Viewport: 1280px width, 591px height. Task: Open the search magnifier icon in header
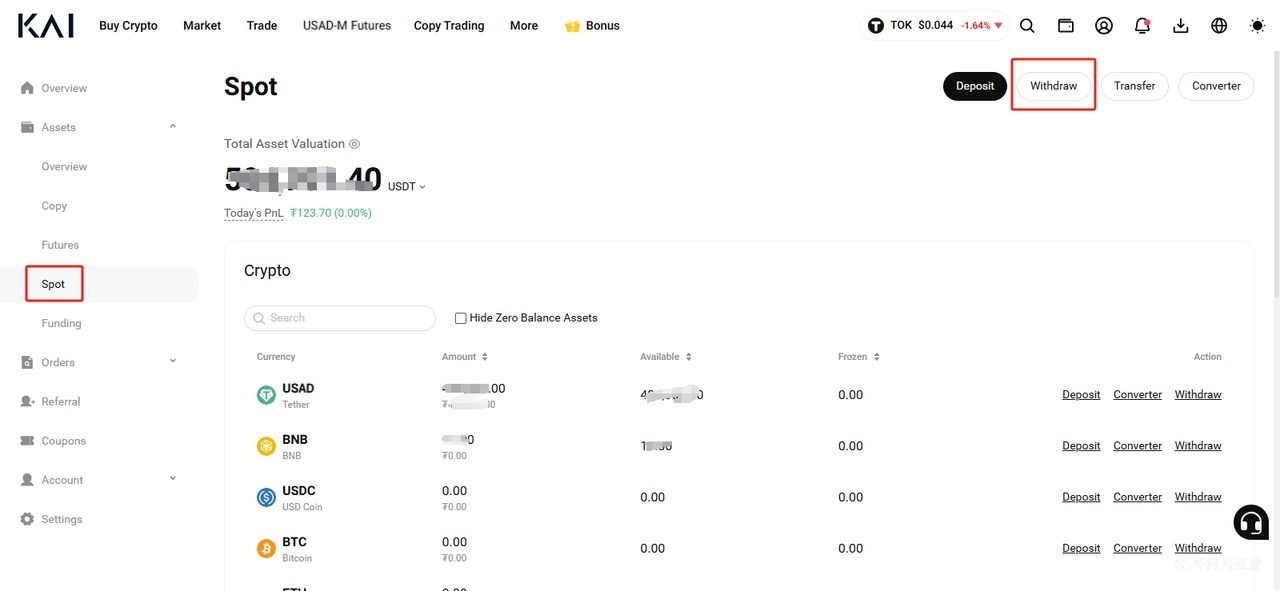(x=1027, y=26)
